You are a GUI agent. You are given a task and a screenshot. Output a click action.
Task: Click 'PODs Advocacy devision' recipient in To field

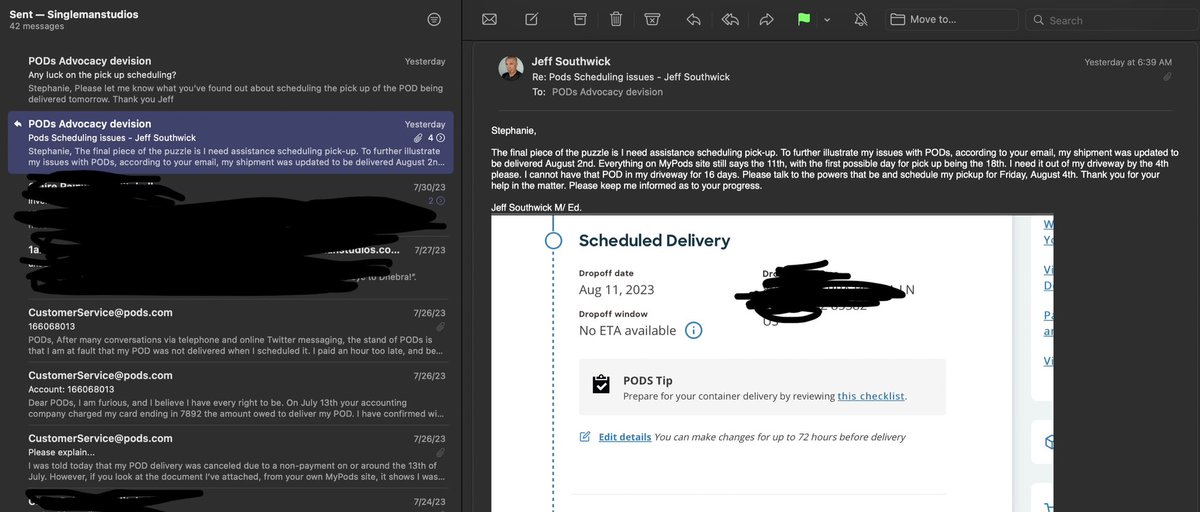pos(607,92)
